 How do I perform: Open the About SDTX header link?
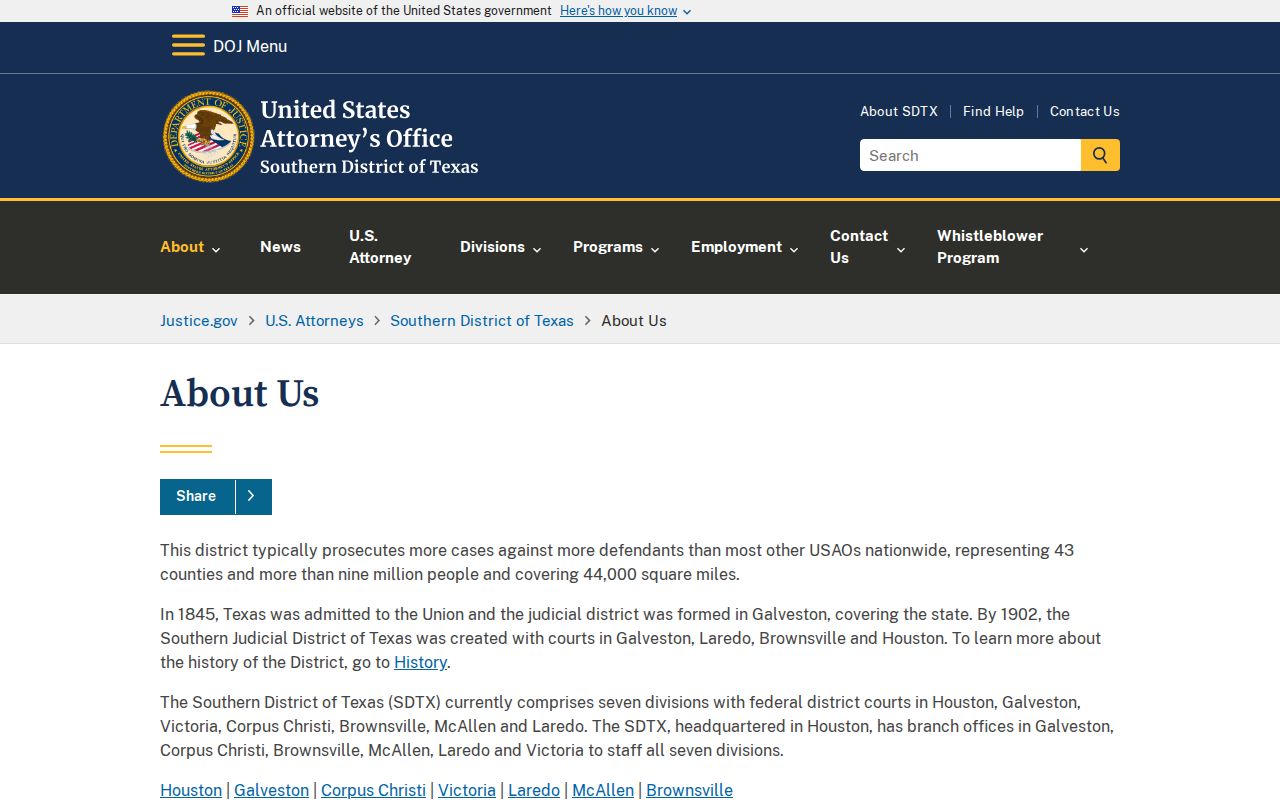coord(899,111)
